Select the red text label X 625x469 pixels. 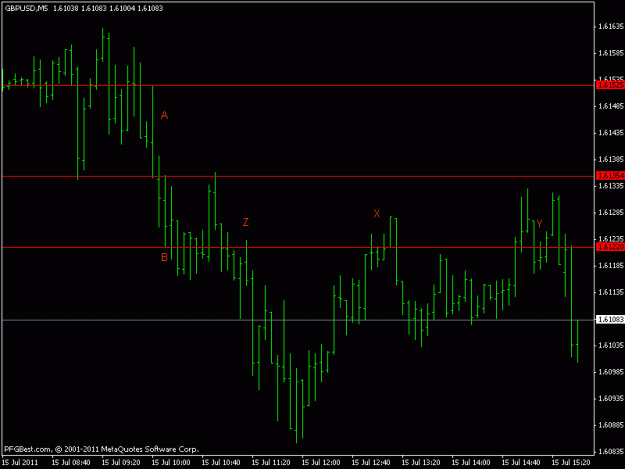click(377, 214)
